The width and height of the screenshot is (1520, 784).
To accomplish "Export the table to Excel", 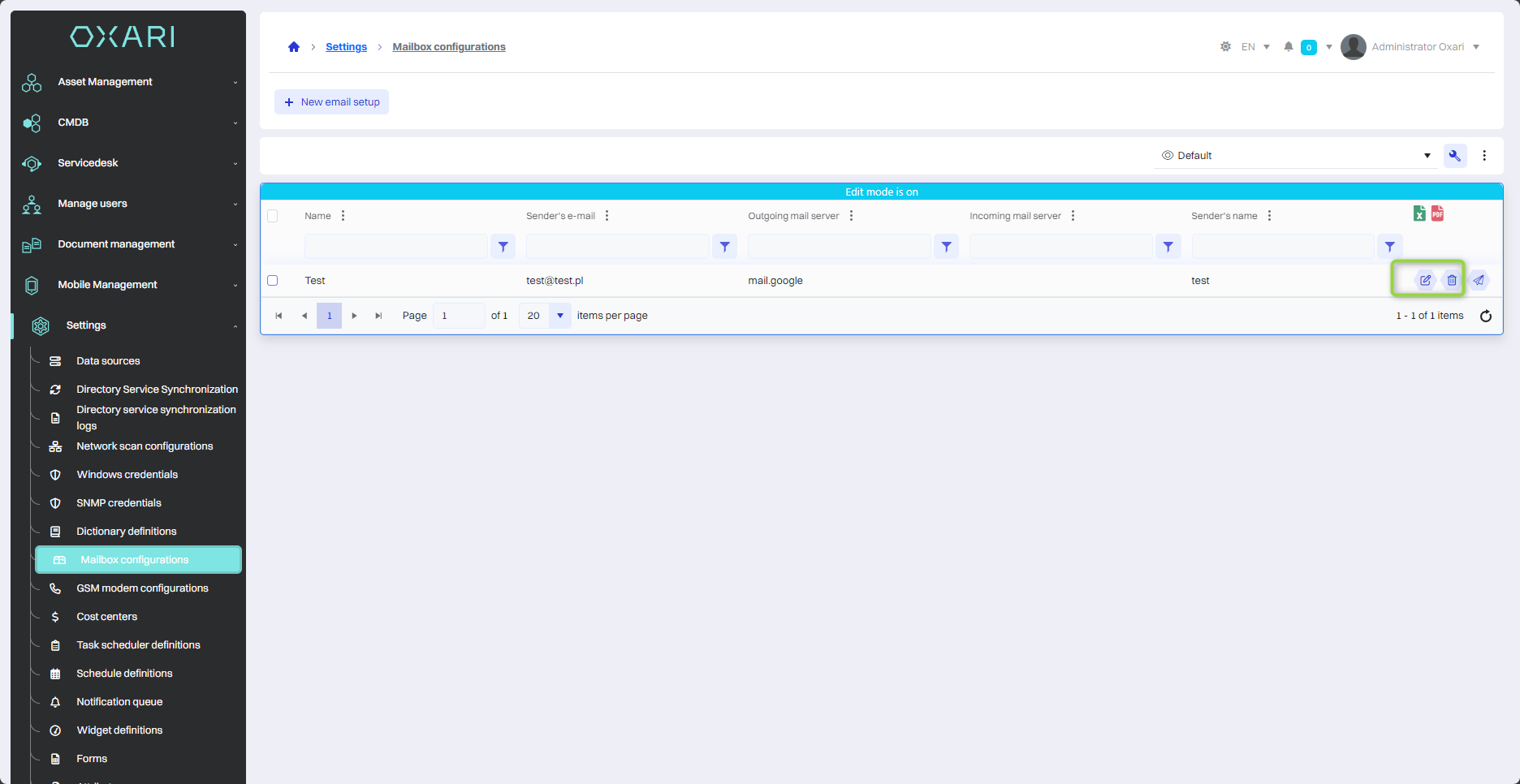I will coord(1419,213).
